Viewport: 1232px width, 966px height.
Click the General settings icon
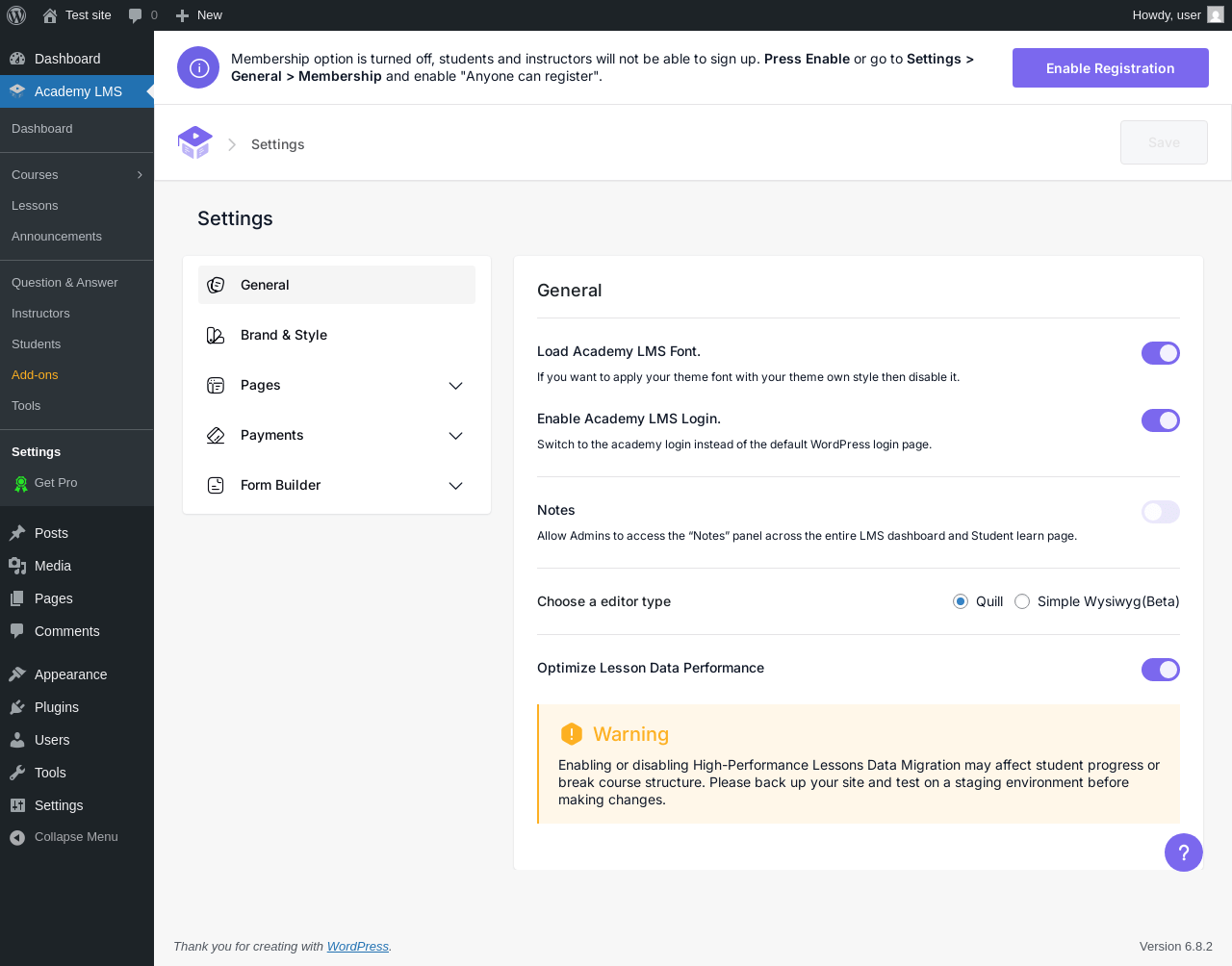click(216, 285)
